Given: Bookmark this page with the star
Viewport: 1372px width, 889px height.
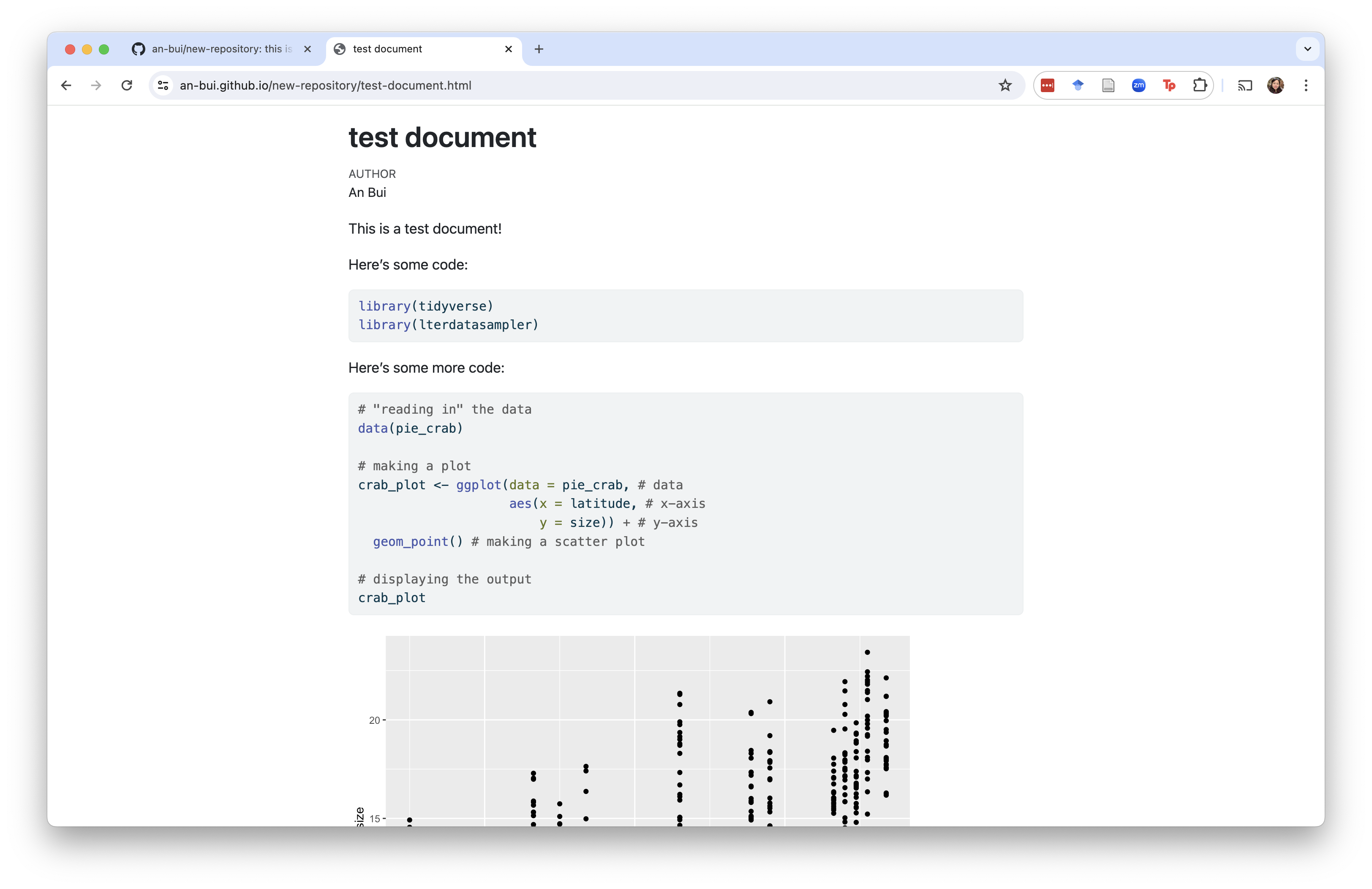Looking at the screenshot, I should tap(1005, 85).
